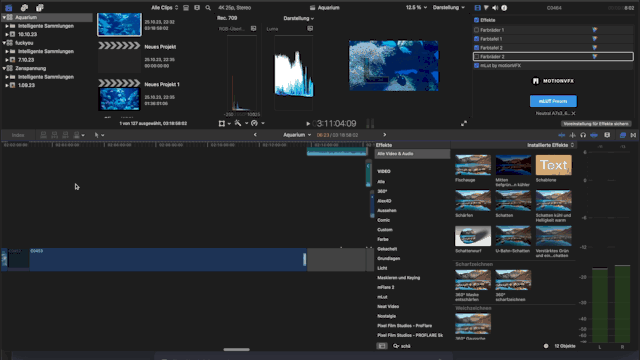640x360 pixels.
Task: Play the viewer with the play button
Action: [x=308, y=124]
